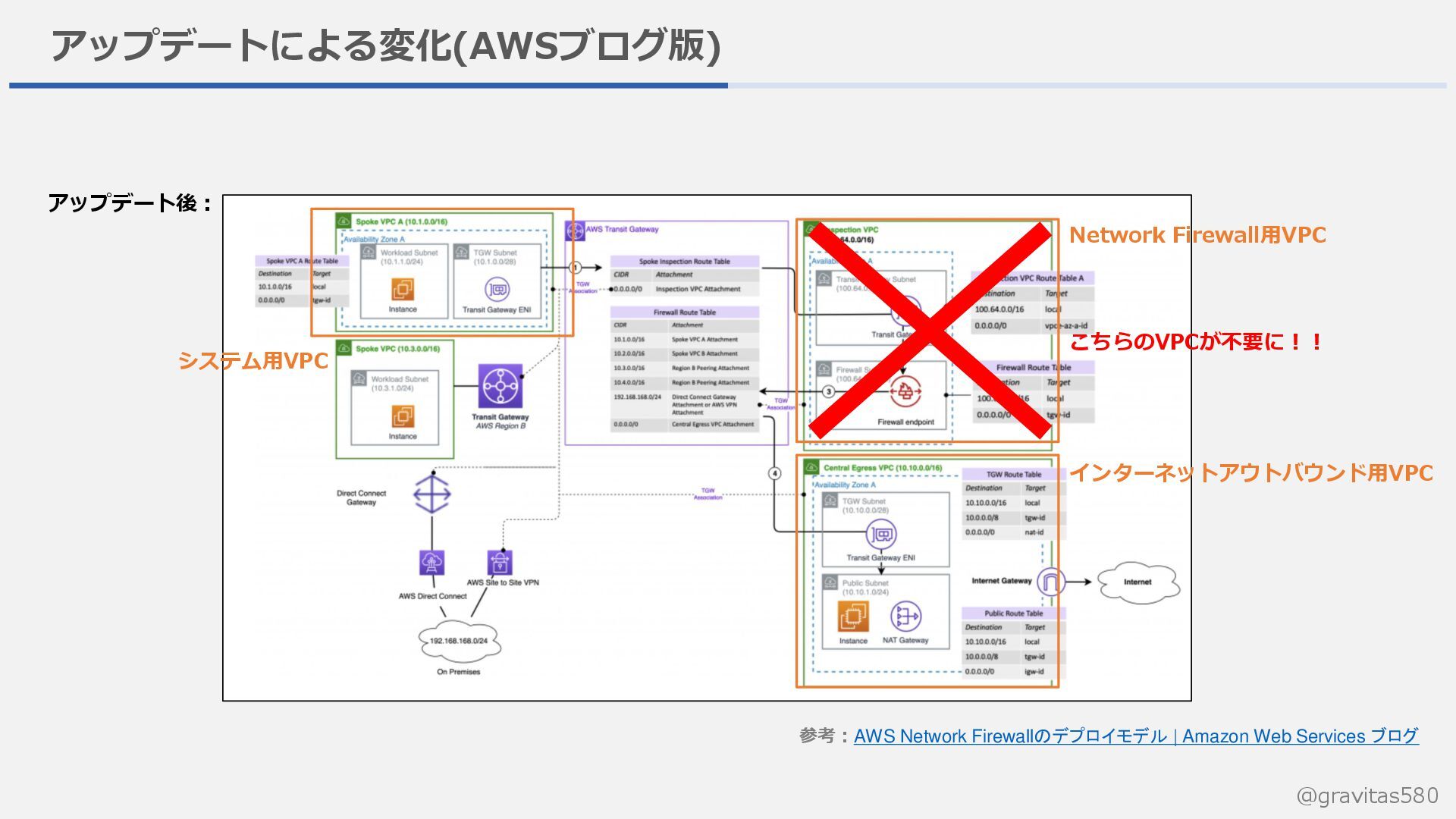This screenshot has width=1456, height=819.
Task: Select the On Premises cloud shape
Action: click(x=459, y=641)
